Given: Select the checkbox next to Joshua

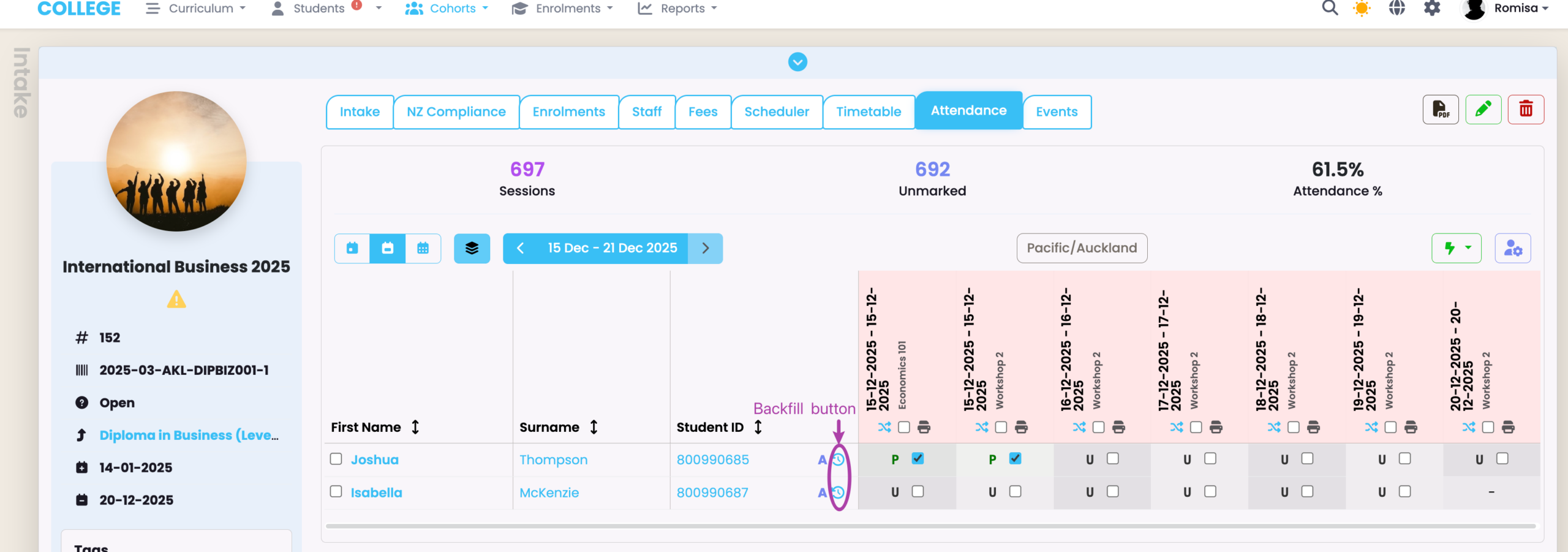Looking at the screenshot, I should 336,459.
